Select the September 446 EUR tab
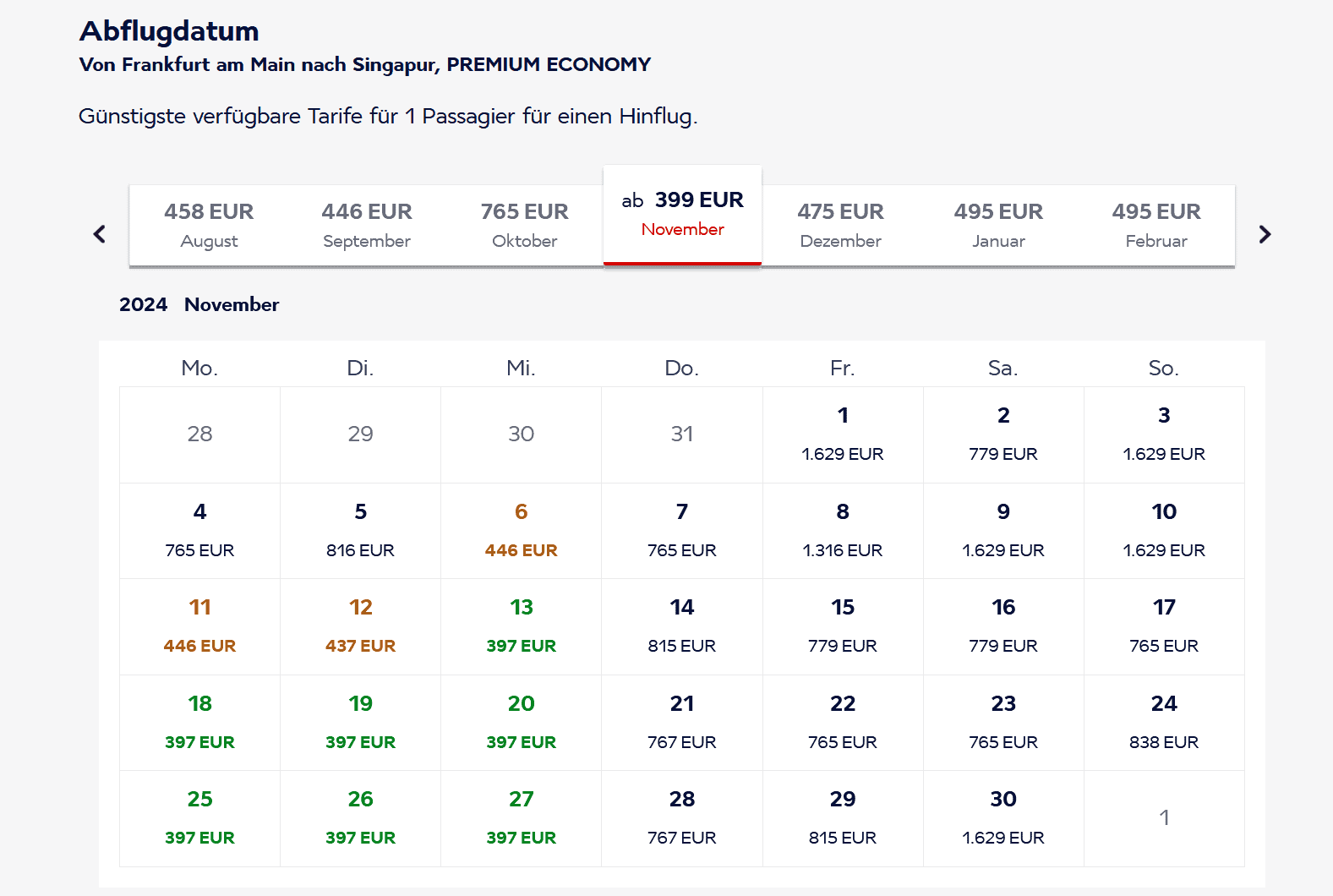 point(367,226)
